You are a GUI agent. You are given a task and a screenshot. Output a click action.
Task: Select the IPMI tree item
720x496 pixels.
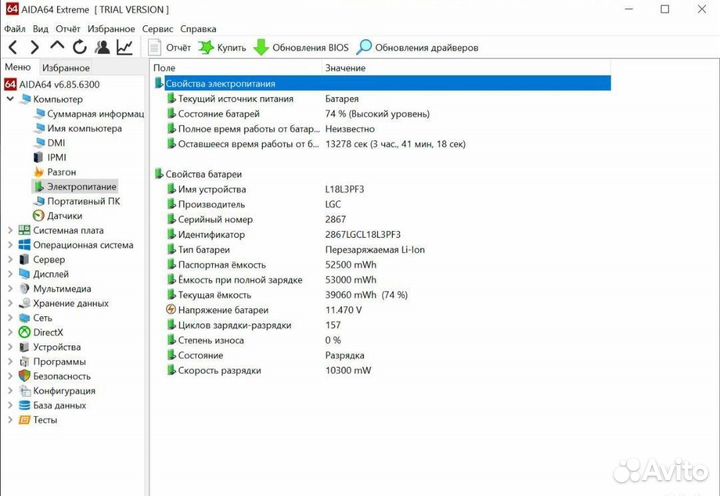pyautogui.click(x=50, y=158)
